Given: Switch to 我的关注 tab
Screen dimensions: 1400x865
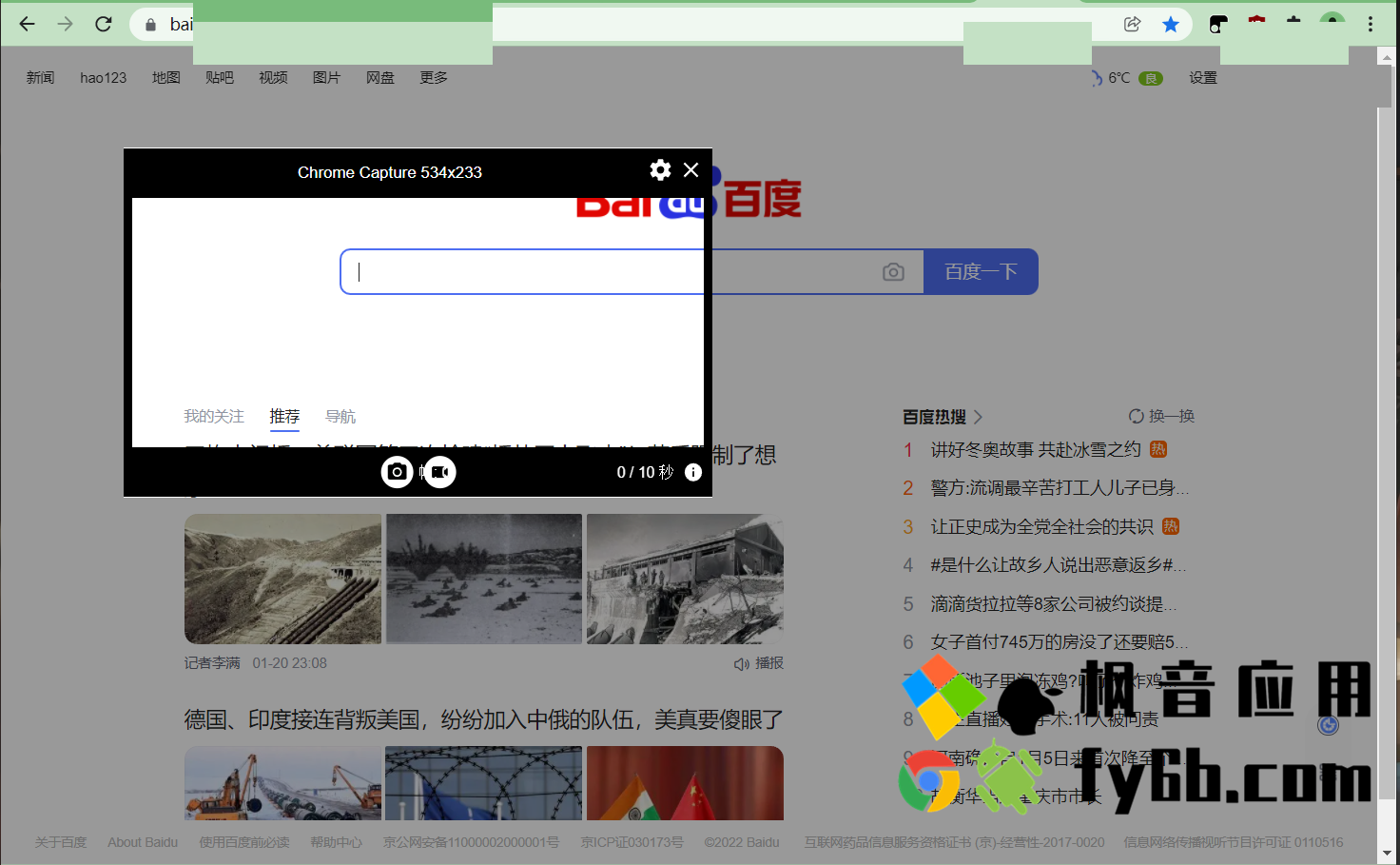Looking at the screenshot, I should tap(214, 417).
